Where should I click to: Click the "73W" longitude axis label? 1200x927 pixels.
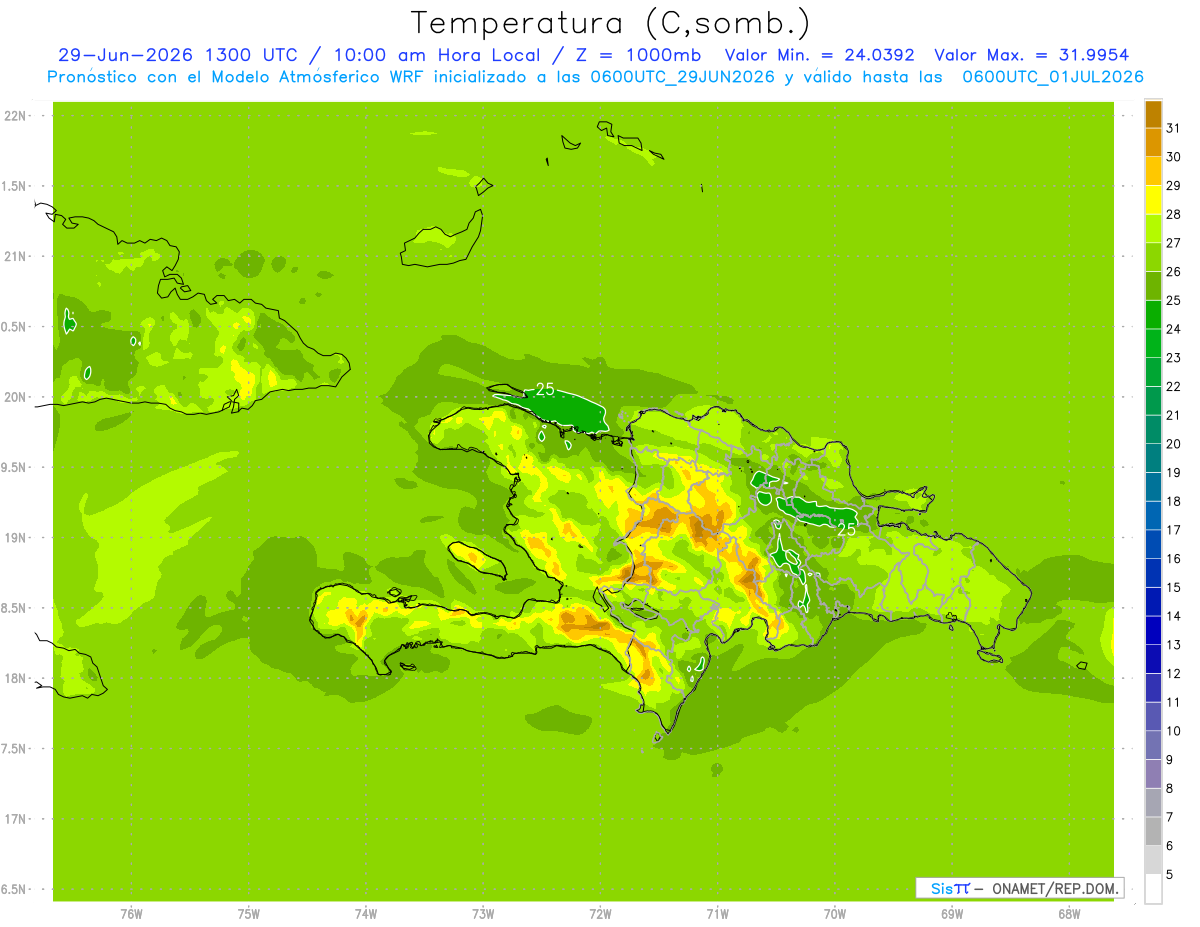click(483, 914)
